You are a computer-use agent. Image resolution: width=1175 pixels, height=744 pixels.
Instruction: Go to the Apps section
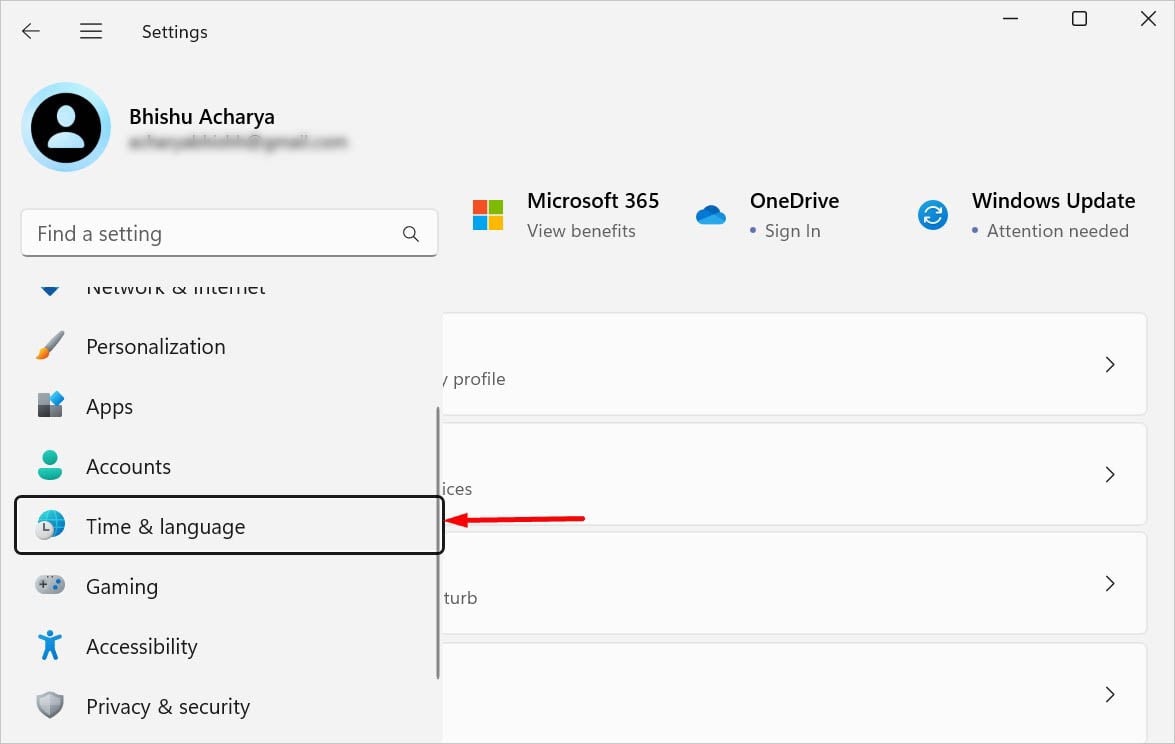point(109,406)
